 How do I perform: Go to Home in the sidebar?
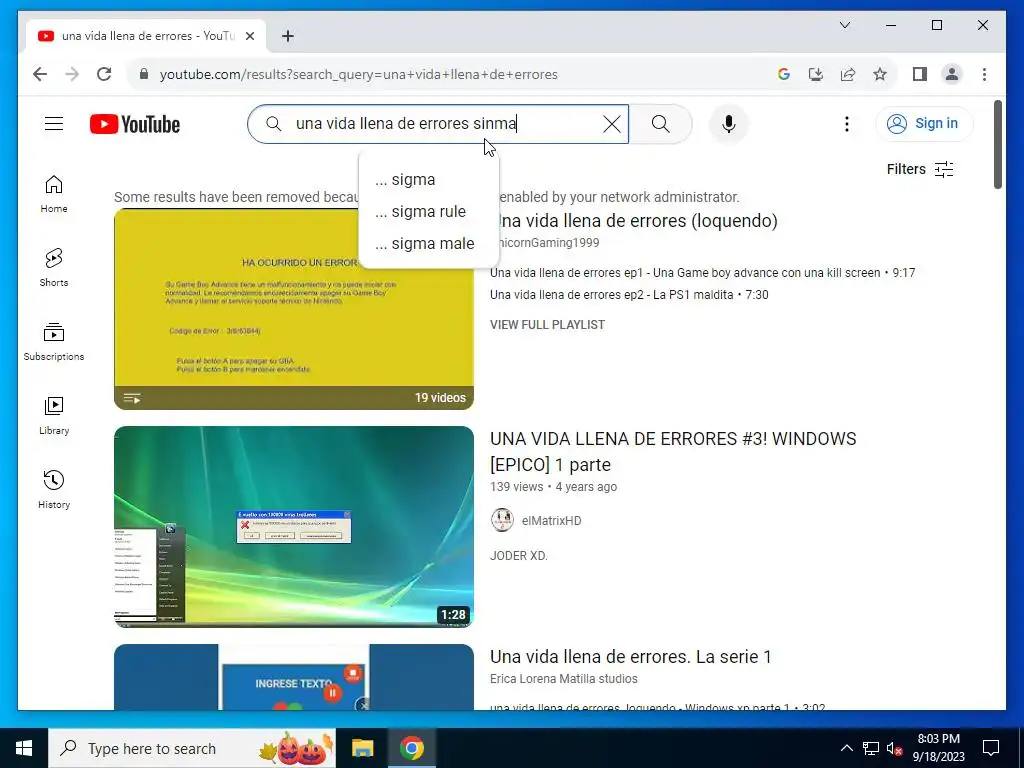[x=54, y=194]
